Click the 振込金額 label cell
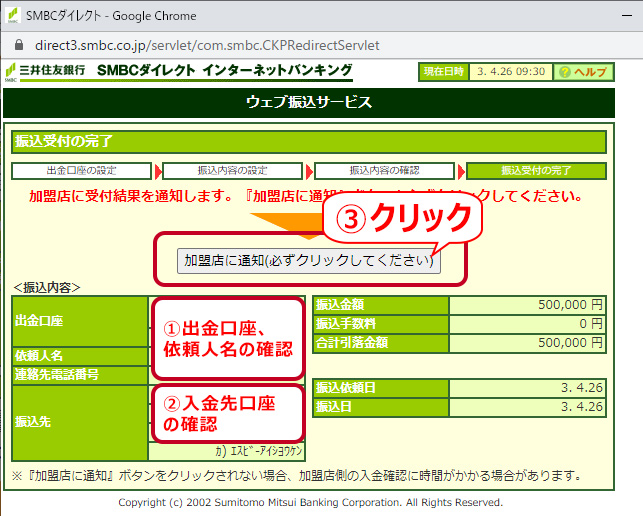 point(381,305)
